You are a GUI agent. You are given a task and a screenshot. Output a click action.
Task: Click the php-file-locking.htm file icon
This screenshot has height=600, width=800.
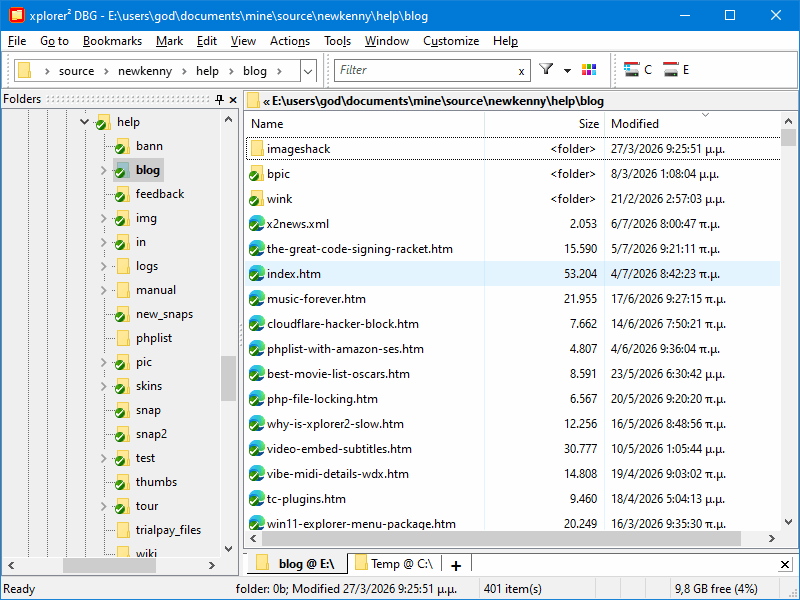tap(256, 398)
